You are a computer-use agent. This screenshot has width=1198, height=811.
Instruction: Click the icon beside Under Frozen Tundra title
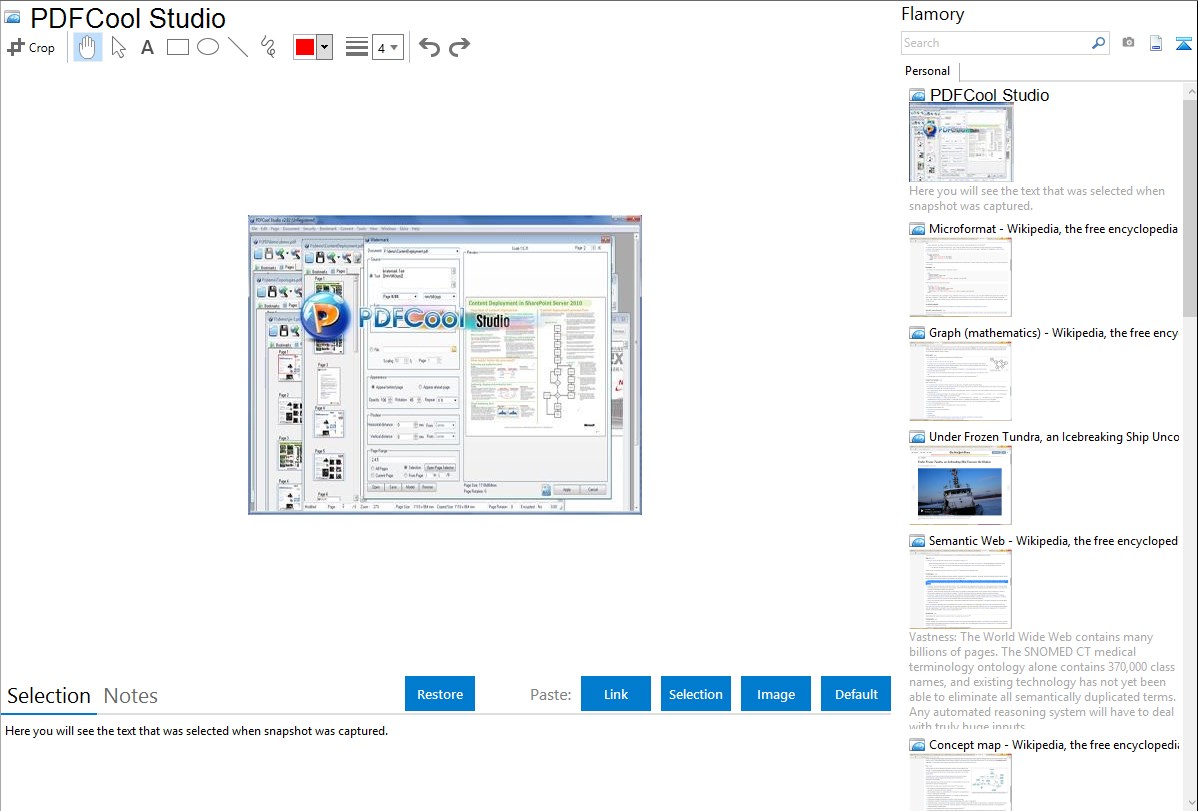tap(918, 437)
